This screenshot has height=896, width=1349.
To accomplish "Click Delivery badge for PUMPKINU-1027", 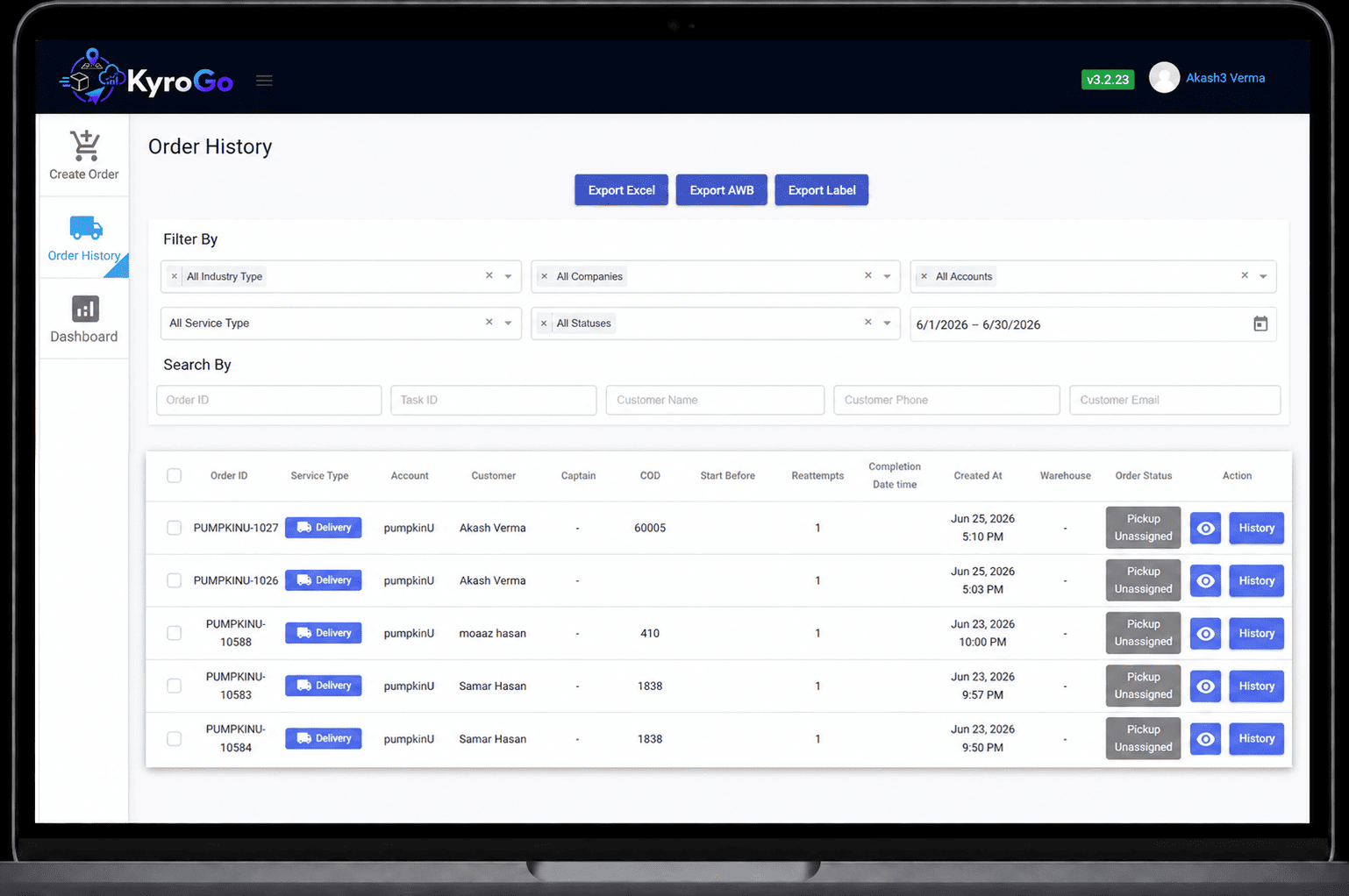I will pos(324,528).
